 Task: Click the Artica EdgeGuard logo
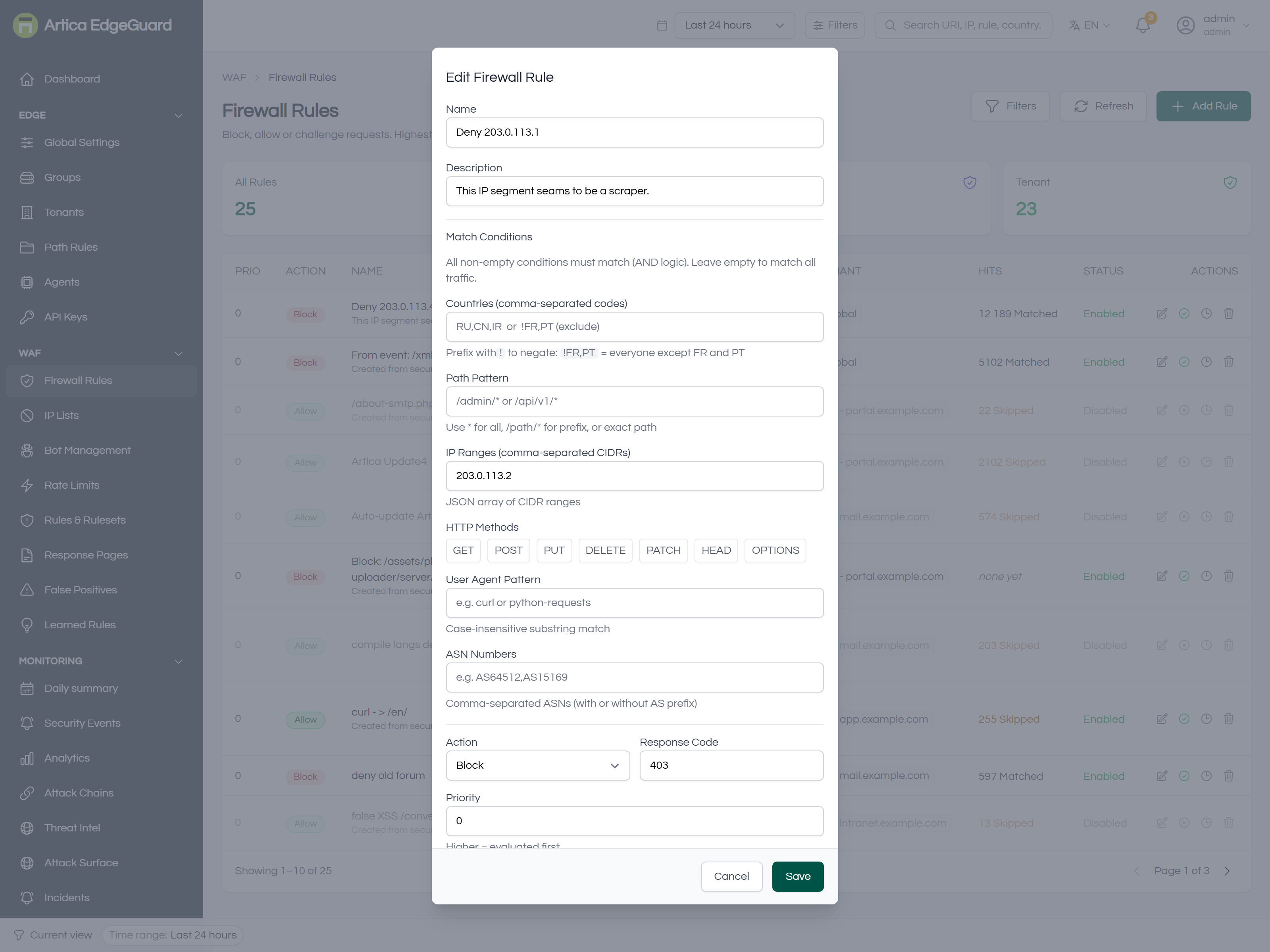(92, 25)
